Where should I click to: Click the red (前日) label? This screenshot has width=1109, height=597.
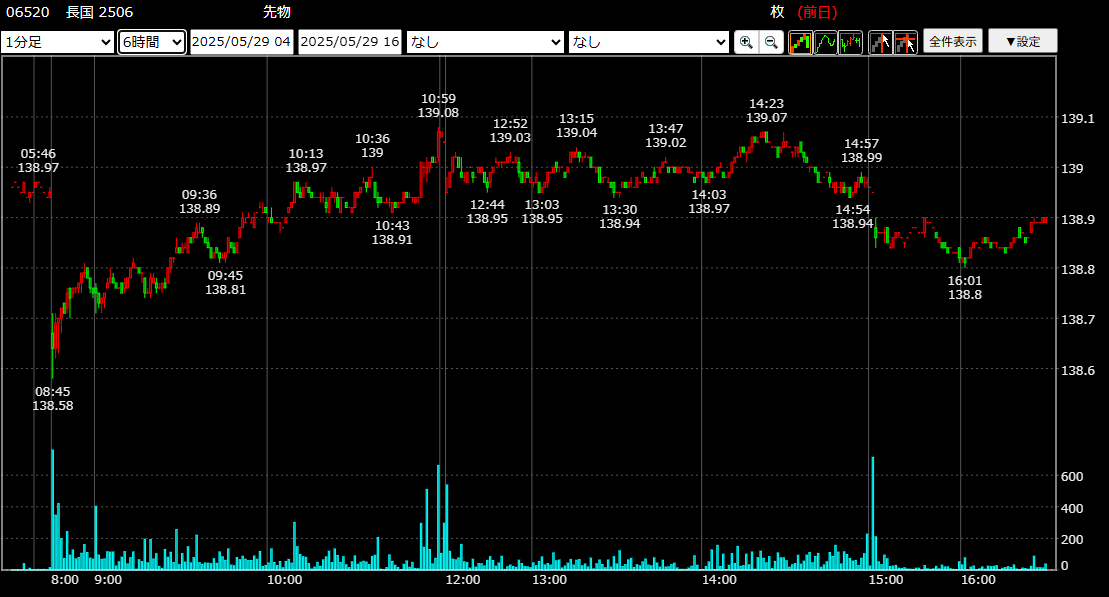817,12
